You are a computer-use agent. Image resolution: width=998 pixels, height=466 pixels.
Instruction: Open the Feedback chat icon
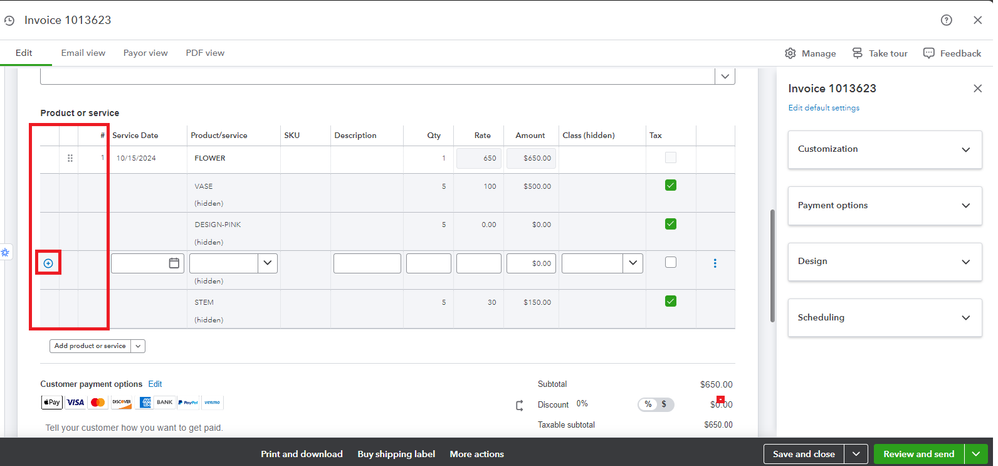pos(929,53)
